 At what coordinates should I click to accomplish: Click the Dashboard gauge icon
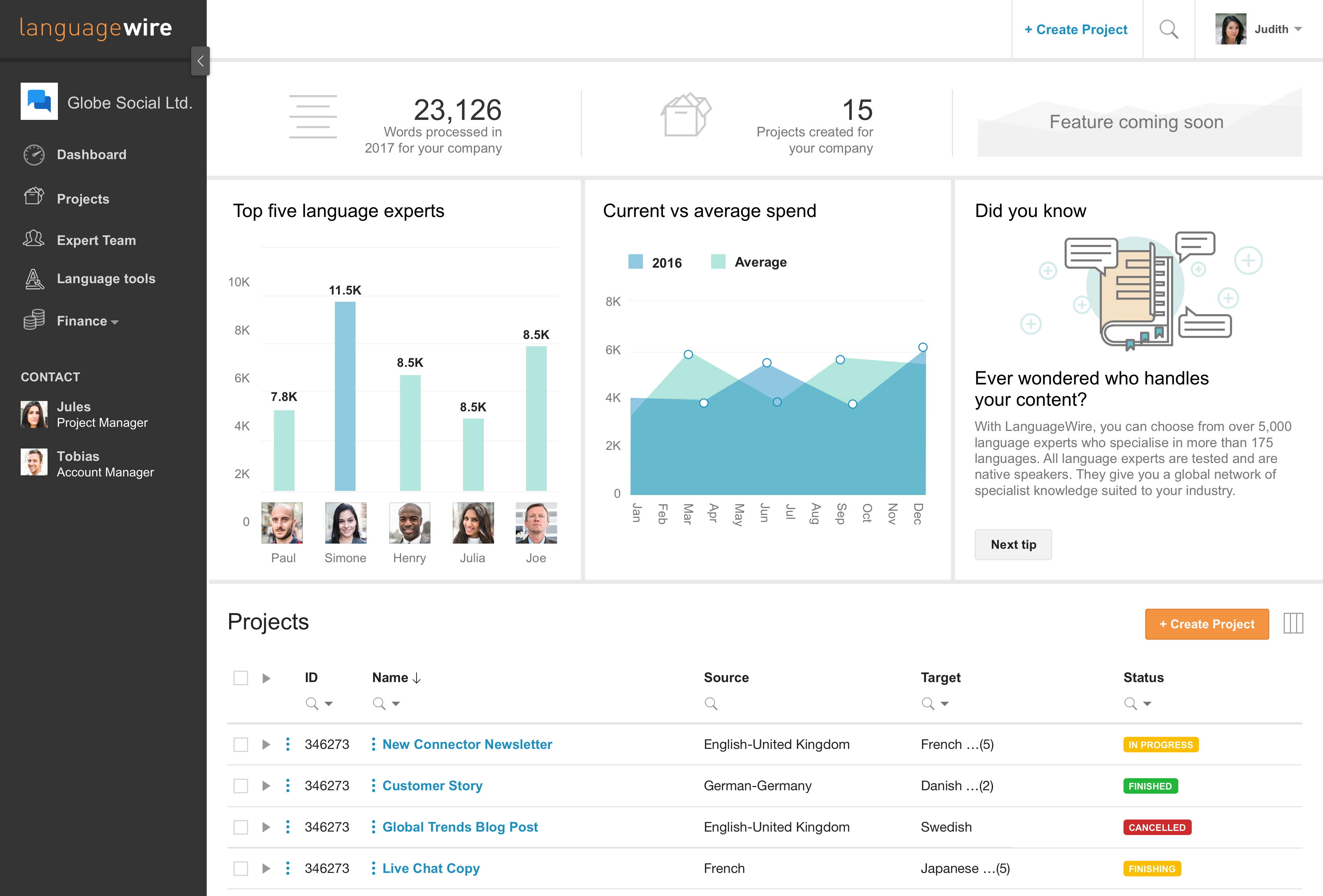(x=34, y=155)
